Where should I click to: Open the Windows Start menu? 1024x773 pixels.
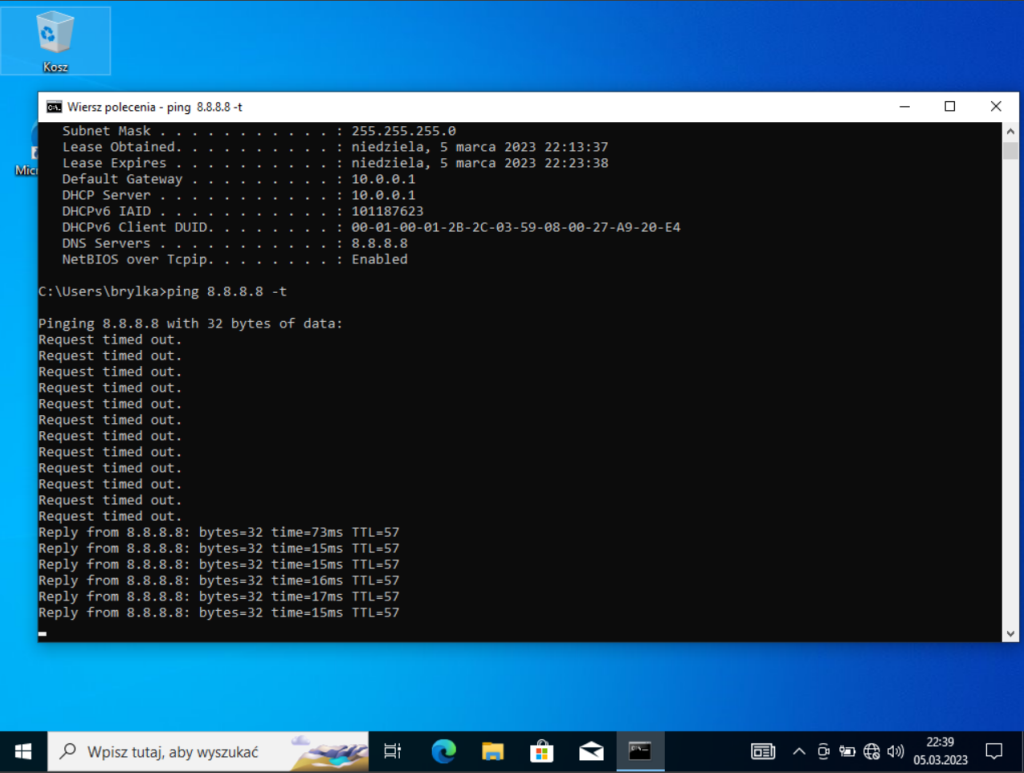click(24, 751)
